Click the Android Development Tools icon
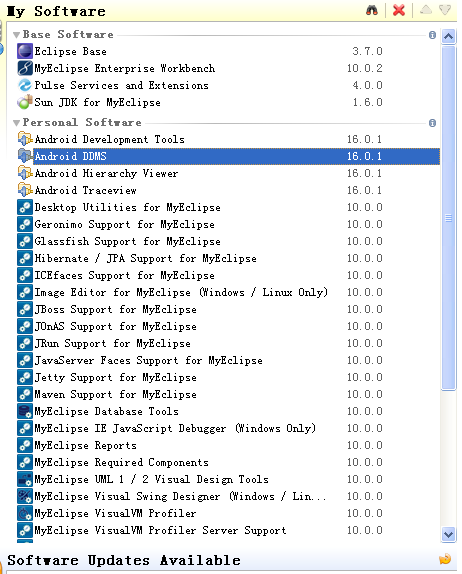 [x=25, y=139]
